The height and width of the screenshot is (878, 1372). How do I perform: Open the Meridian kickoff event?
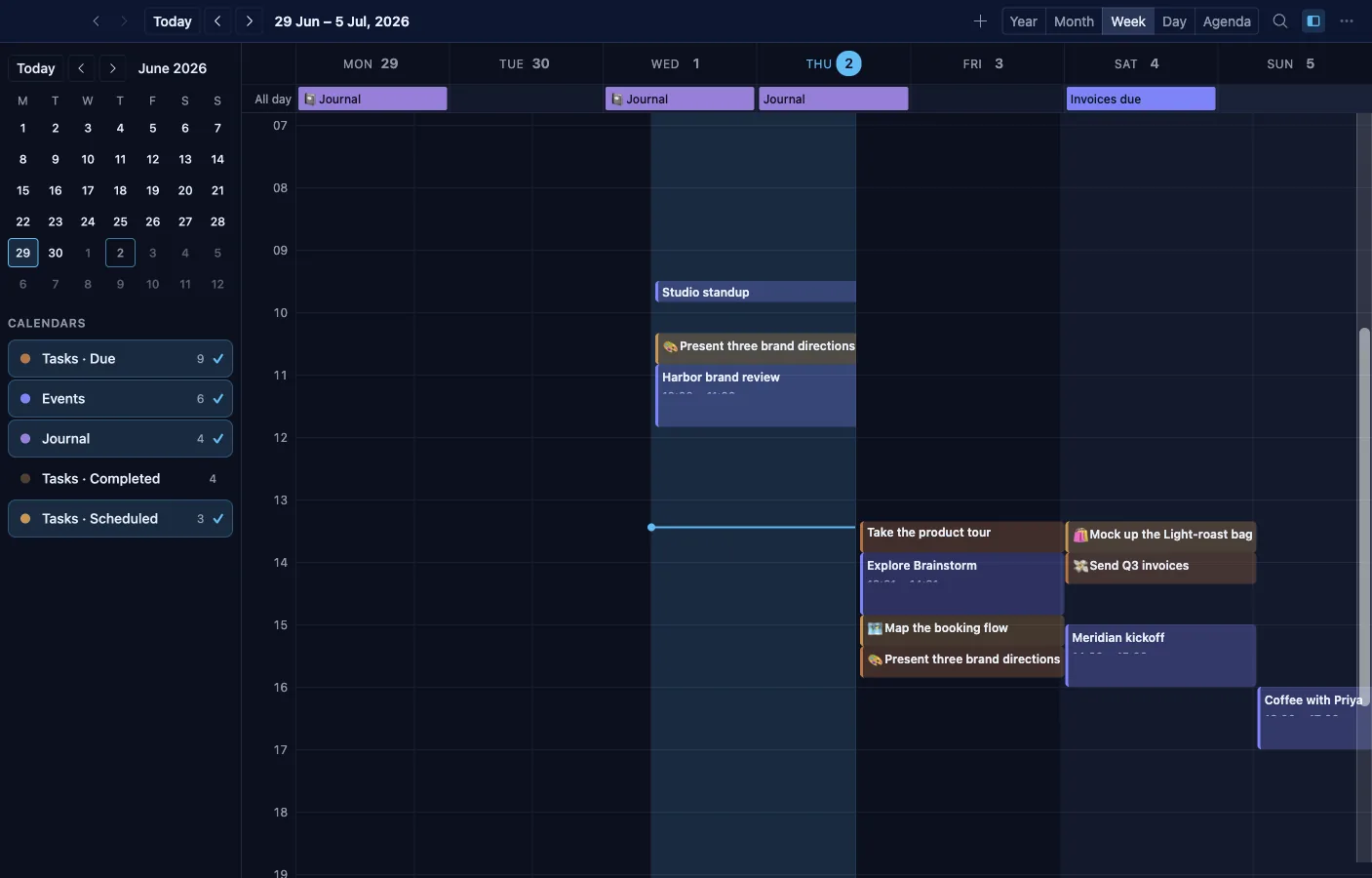coord(1160,656)
